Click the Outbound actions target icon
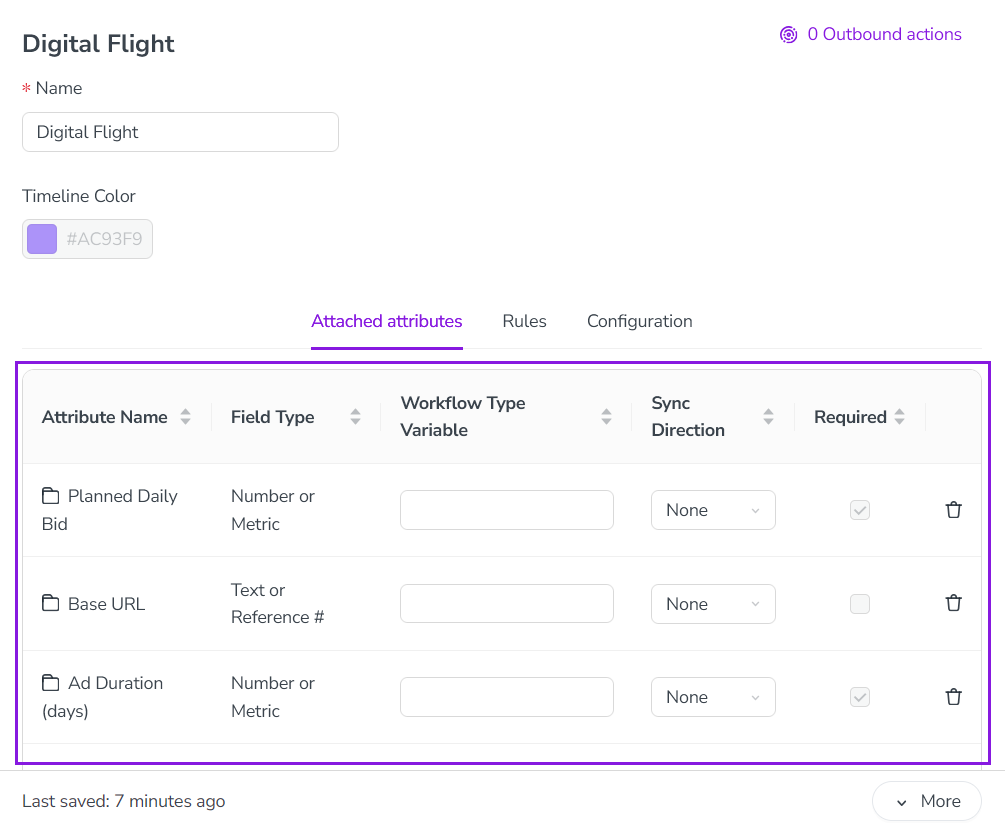Screen dimensions: 1005x827 [788, 35]
